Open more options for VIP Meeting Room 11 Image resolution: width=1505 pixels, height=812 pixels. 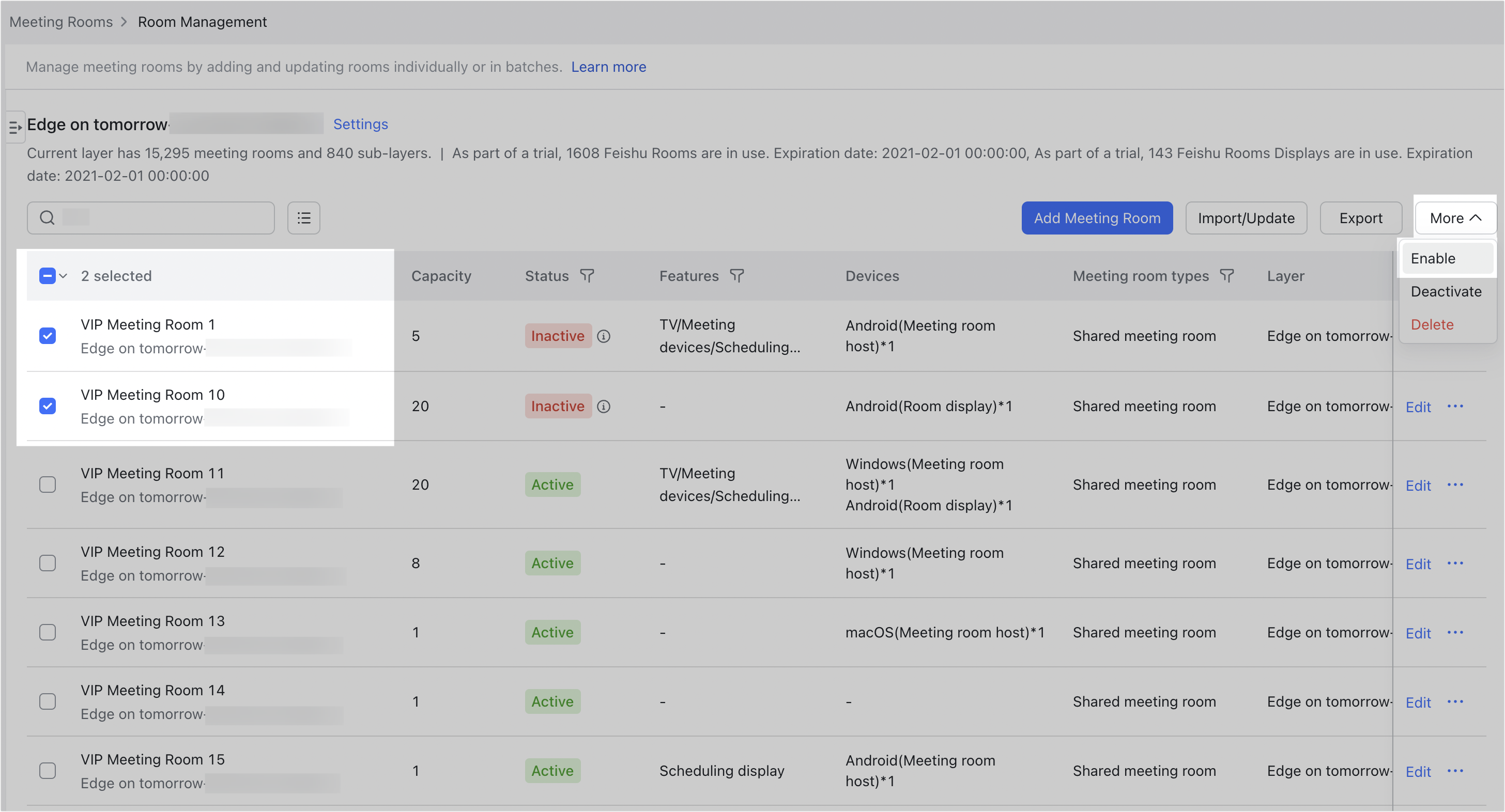(x=1455, y=485)
